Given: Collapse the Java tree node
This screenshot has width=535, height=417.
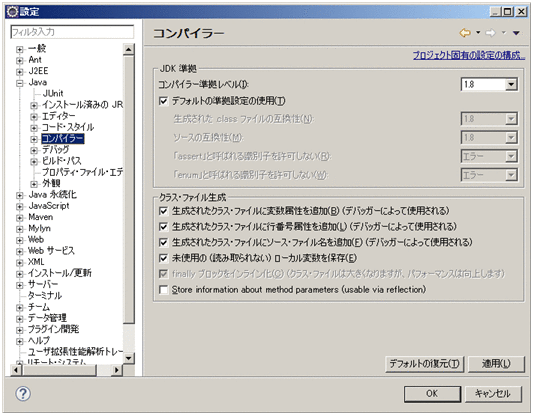Looking at the screenshot, I should [20, 83].
